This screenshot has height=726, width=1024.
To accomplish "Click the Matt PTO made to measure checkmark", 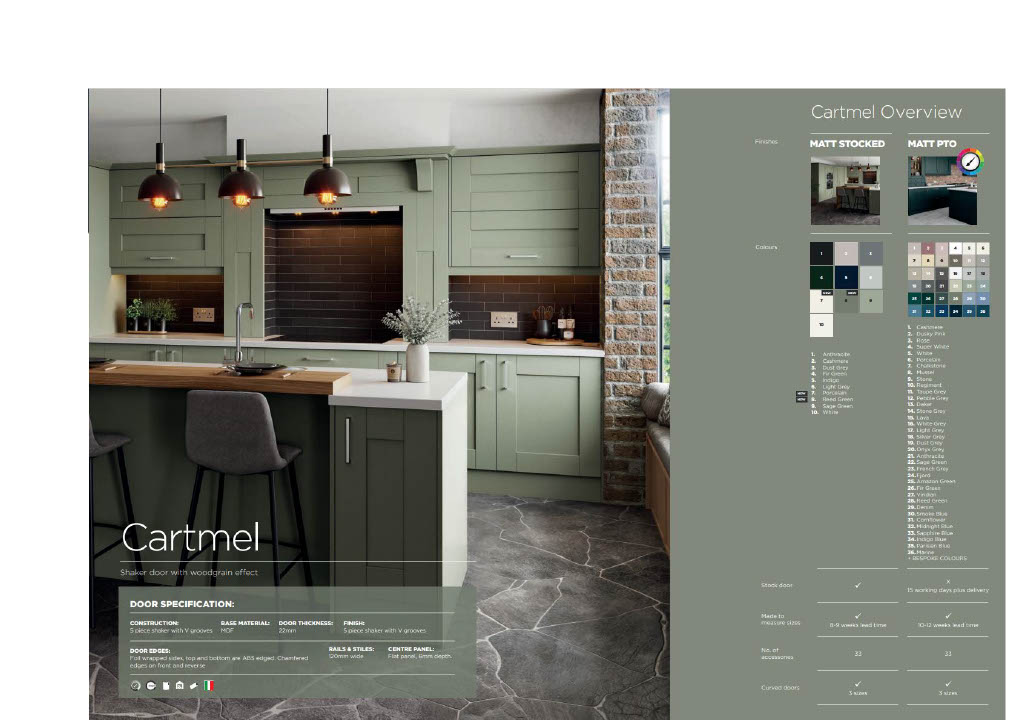I will pos(947,616).
